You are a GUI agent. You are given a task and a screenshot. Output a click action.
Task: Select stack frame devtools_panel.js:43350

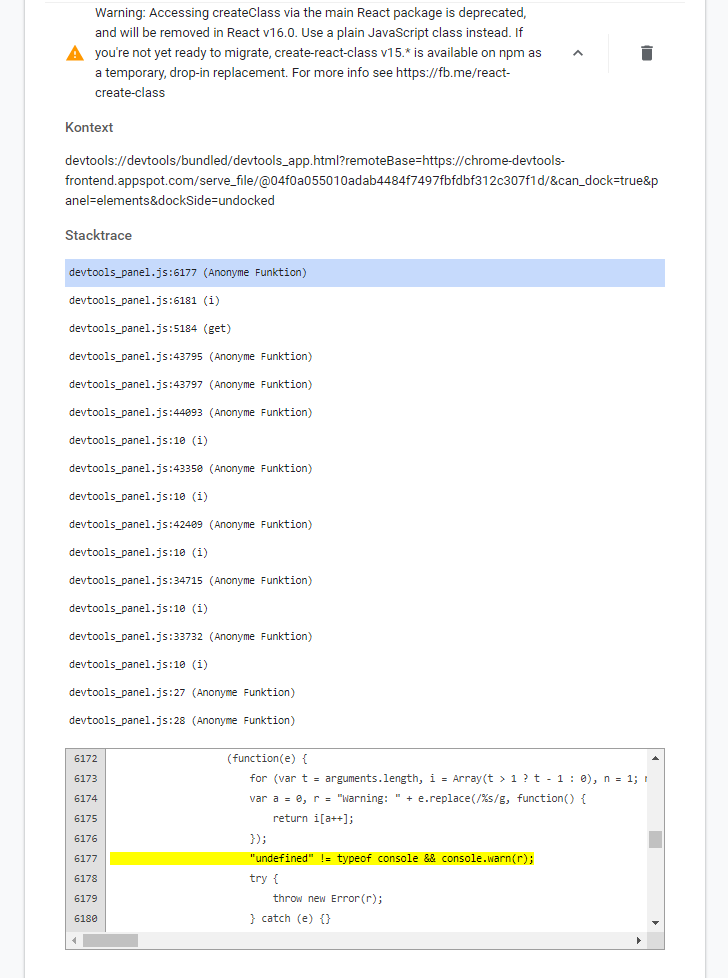tap(190, 469)
